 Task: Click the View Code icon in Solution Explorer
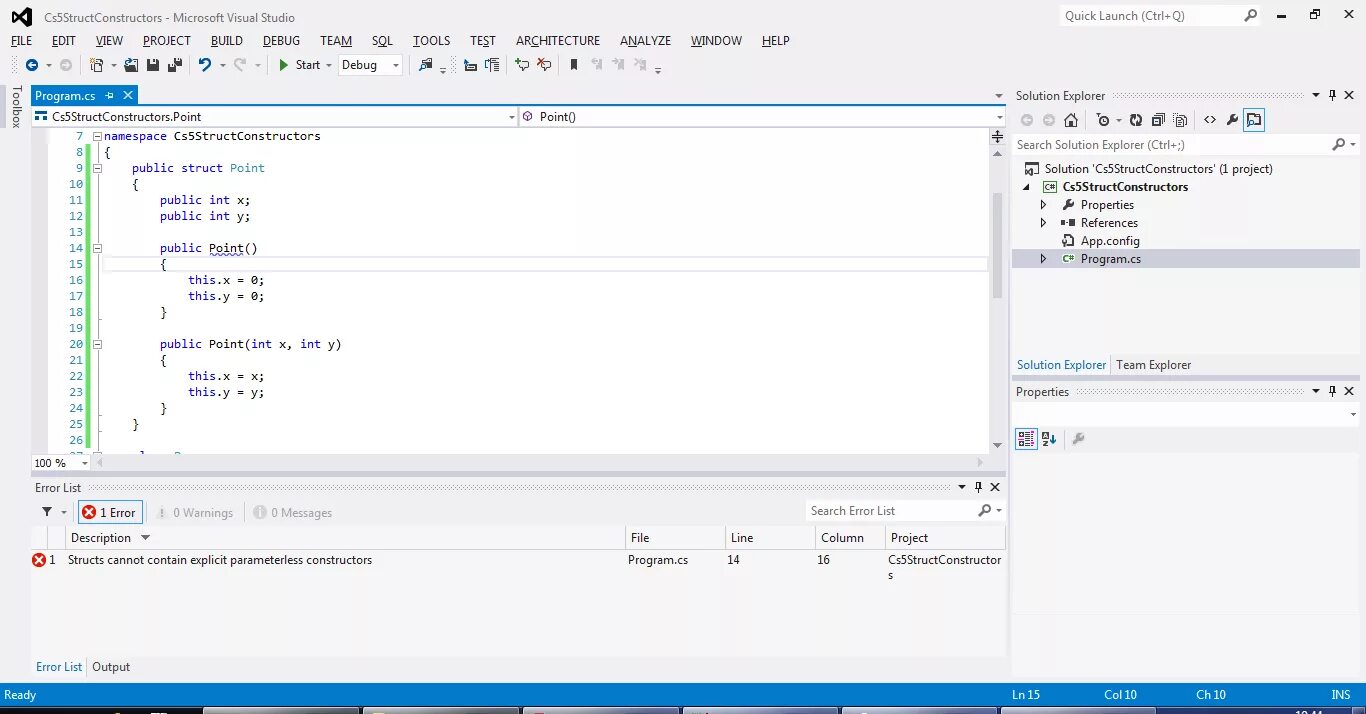[x=1210, y=120]
